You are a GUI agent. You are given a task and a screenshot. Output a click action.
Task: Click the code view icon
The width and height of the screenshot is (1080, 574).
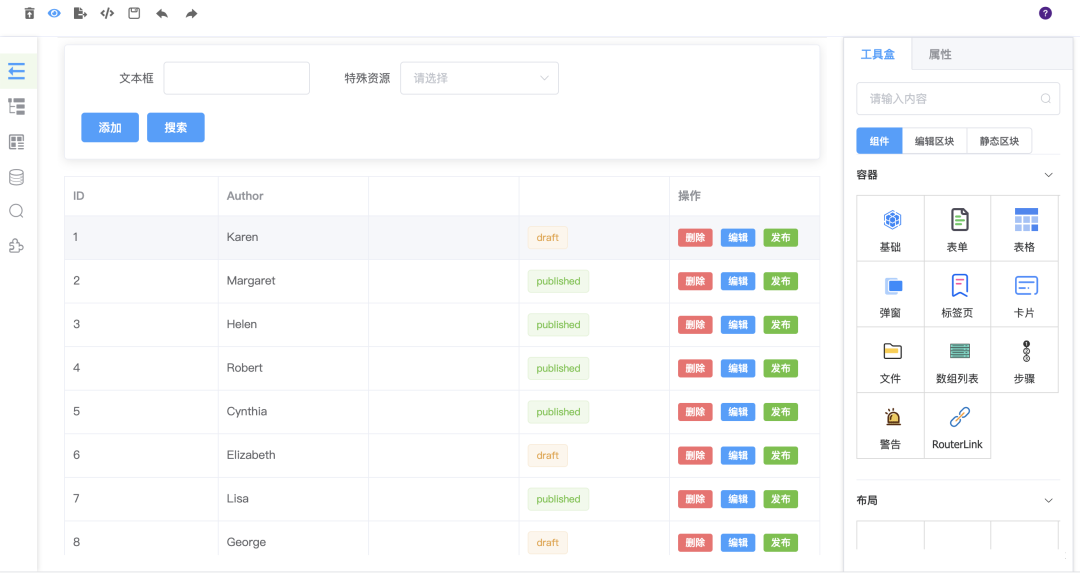[108, 14]
